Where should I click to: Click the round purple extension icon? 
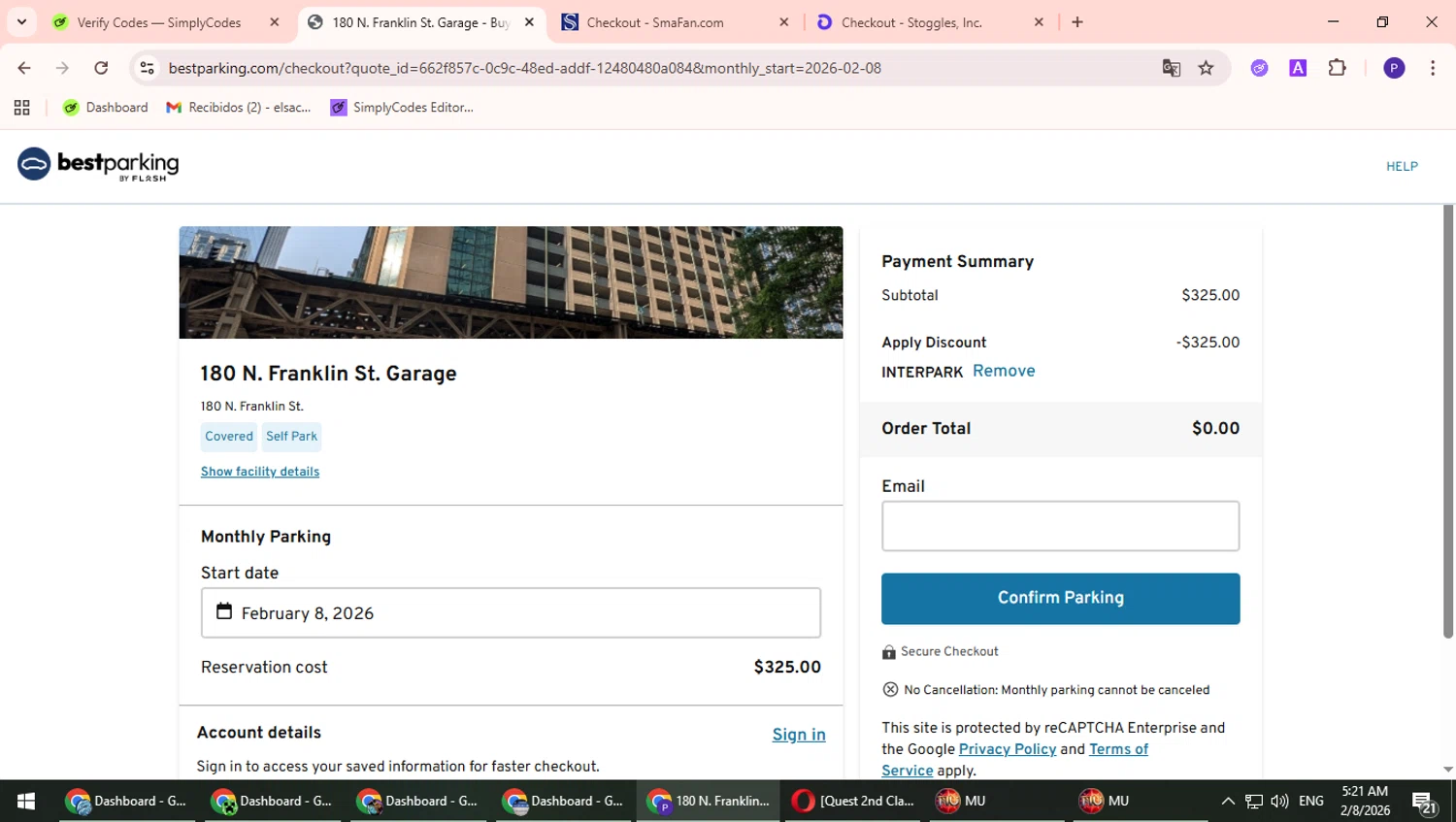1259,68
